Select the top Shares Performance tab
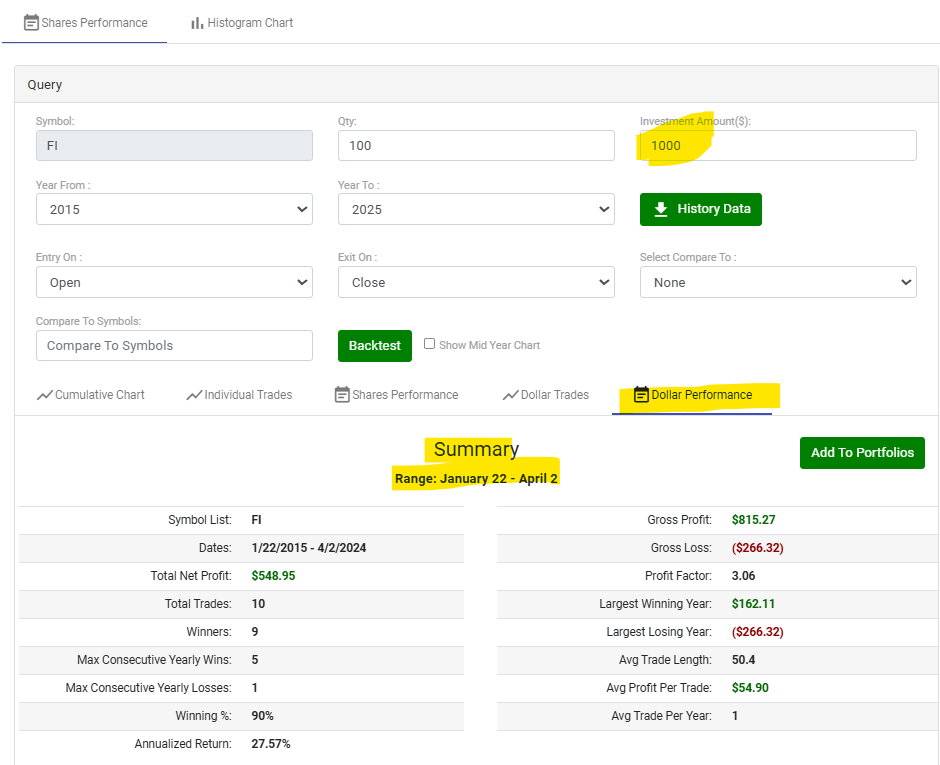 point(86,23)
